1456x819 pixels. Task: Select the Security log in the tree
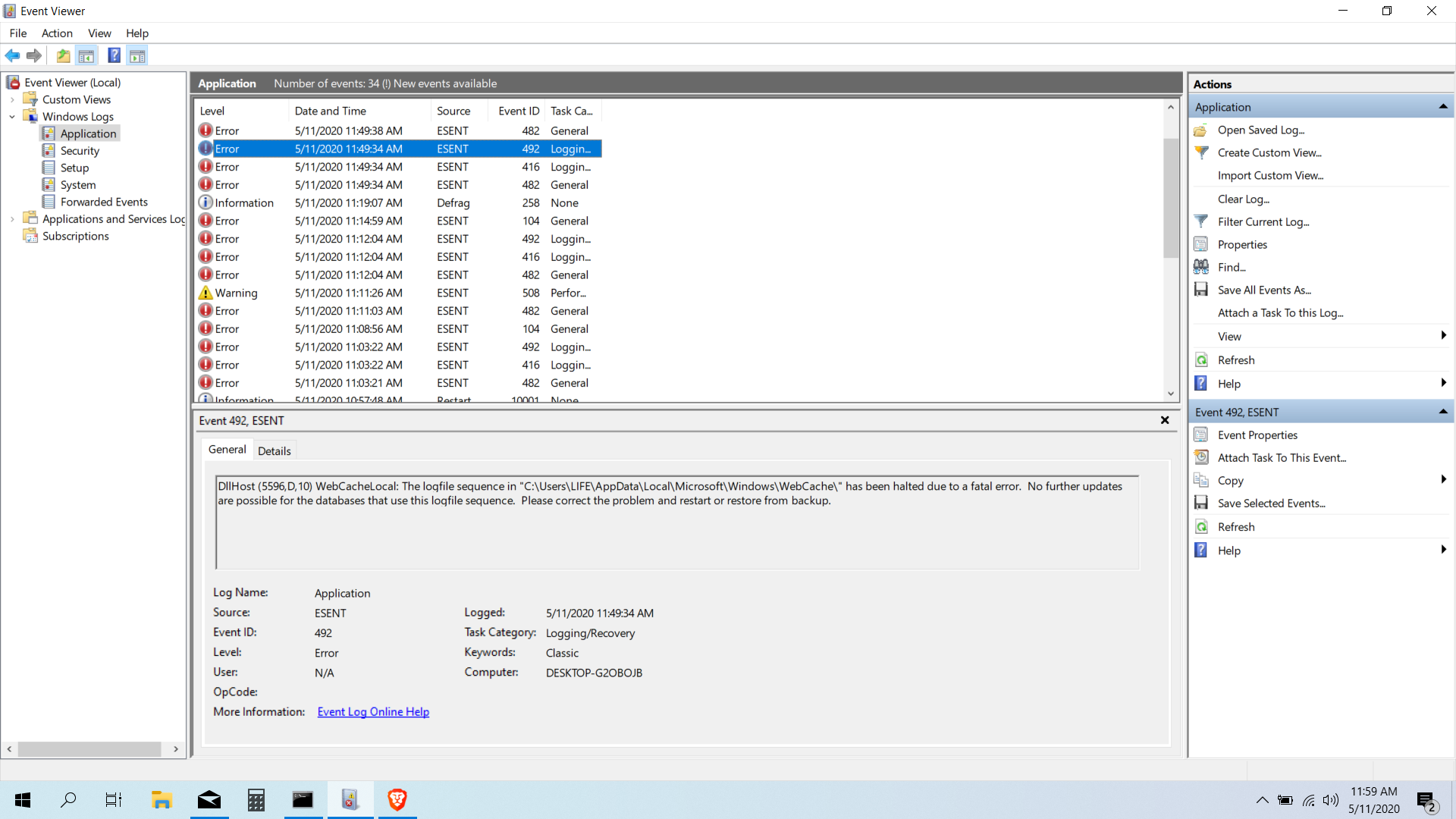tap(80, 151)
